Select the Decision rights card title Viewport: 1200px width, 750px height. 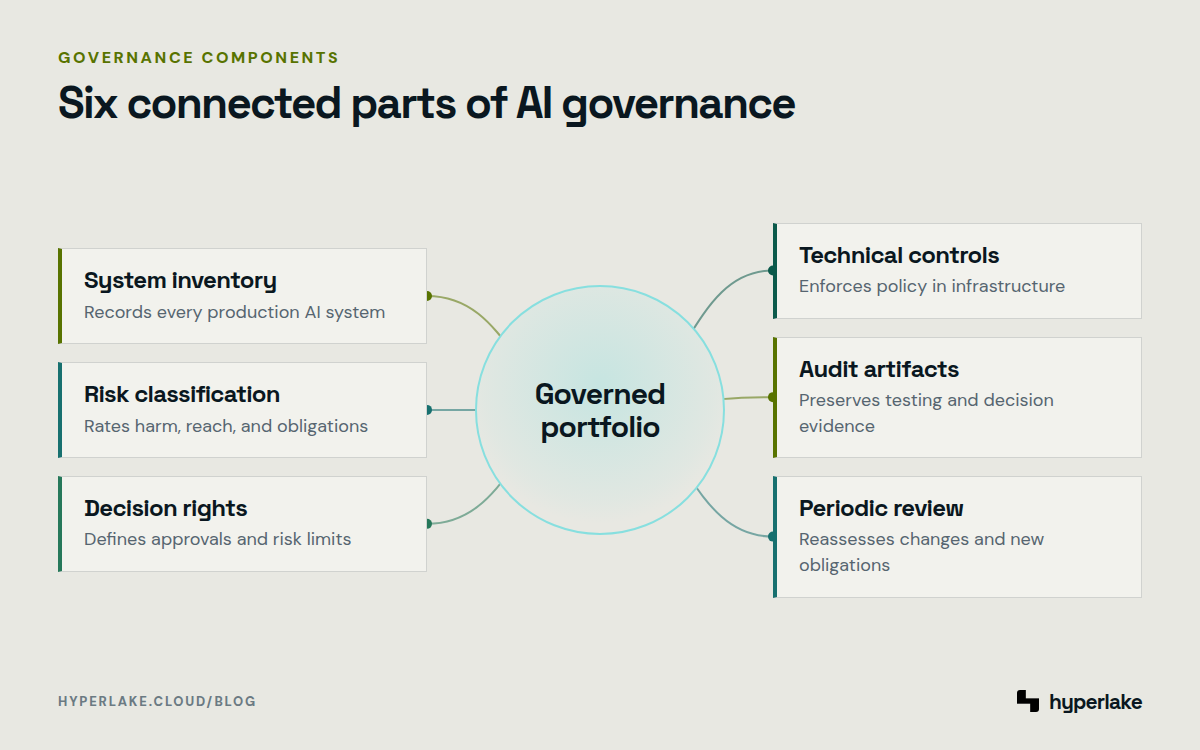tap(165, 508)
